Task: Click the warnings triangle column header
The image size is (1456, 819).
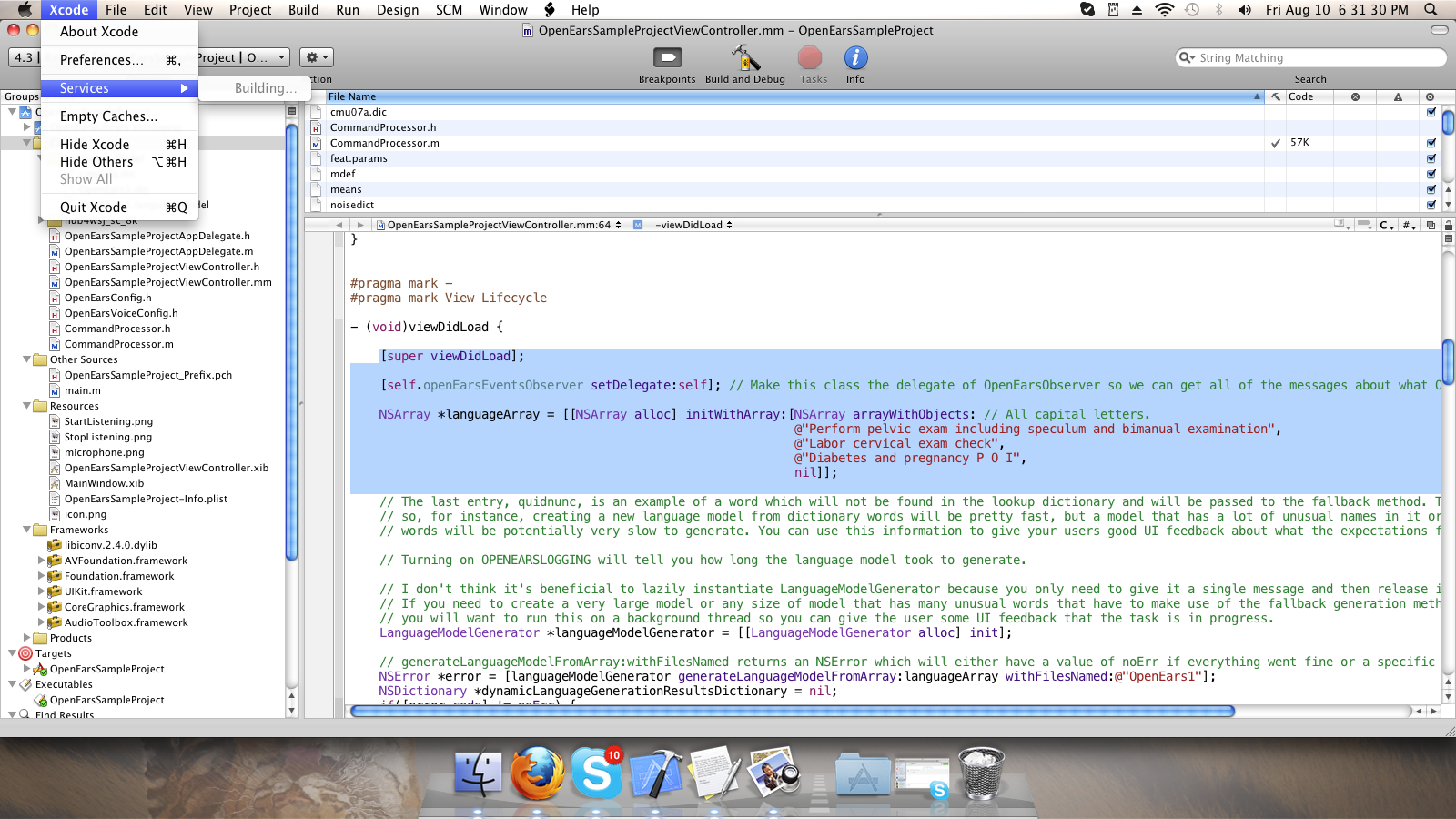Action: [x=1398, y=96]
